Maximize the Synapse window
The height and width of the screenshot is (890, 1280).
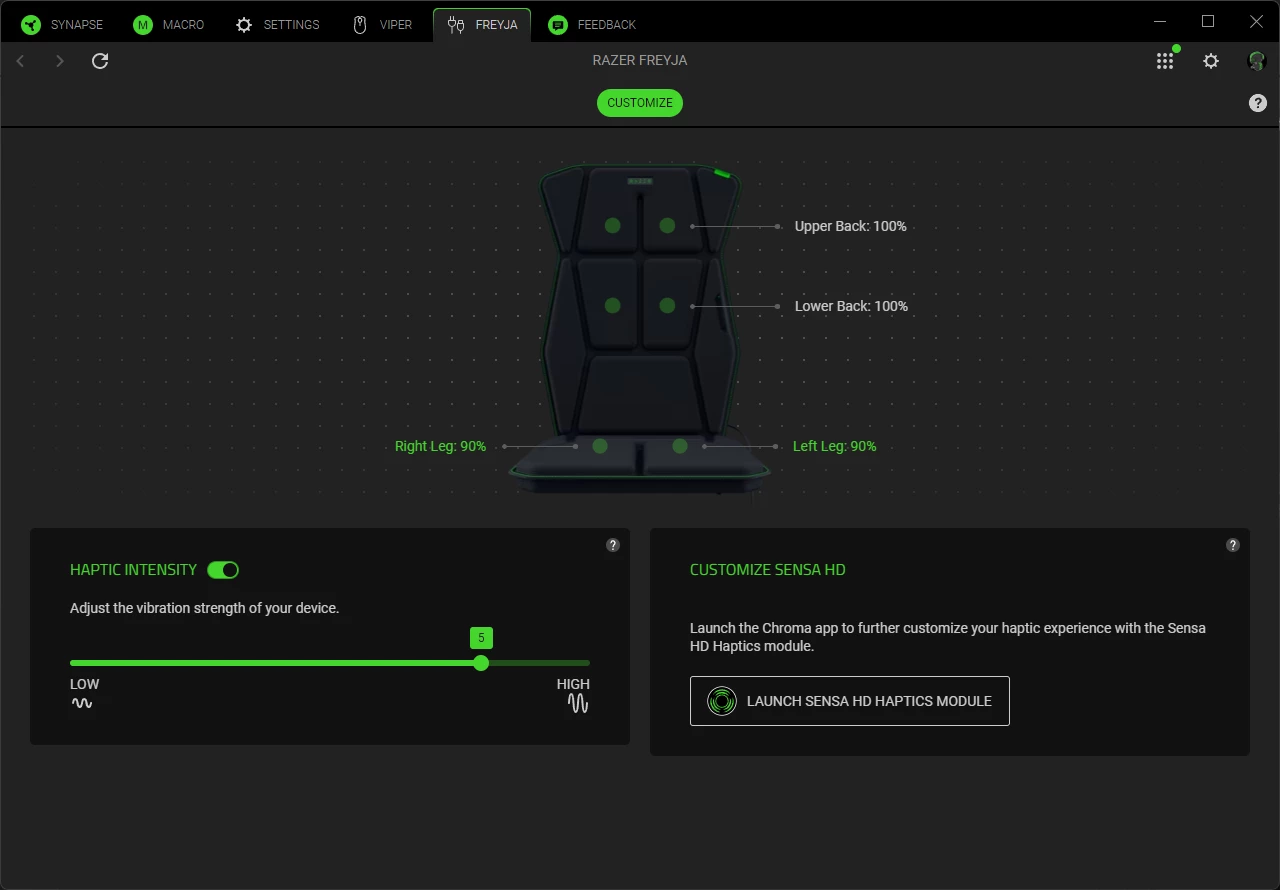[1208, 21]
